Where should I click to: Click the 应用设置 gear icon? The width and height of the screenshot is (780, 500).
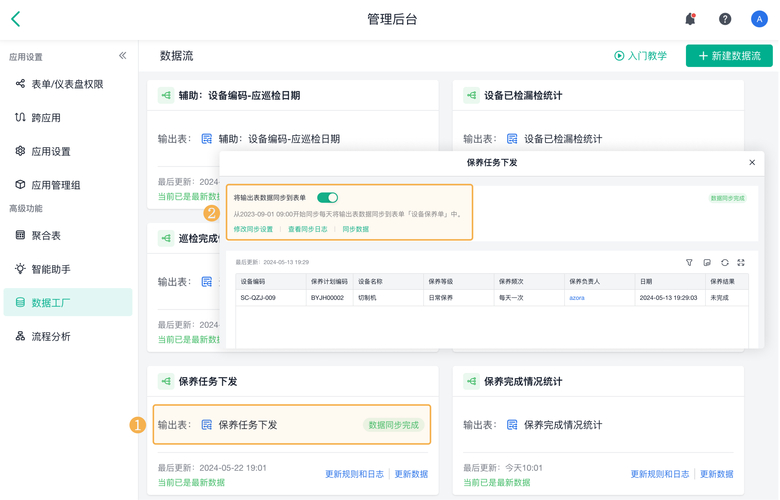20,151
